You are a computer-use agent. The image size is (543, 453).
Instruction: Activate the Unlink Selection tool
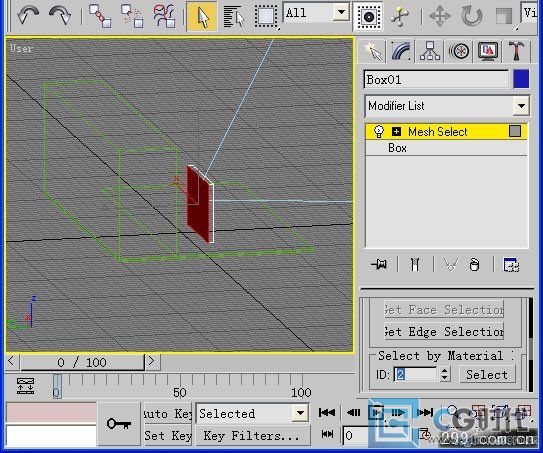(132, 16)
